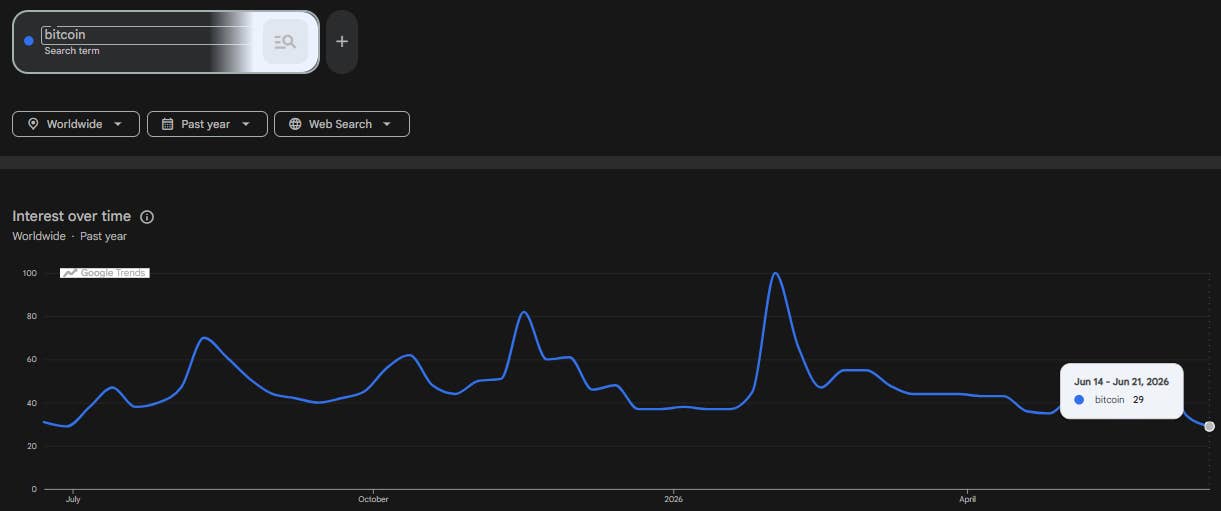Open the Web Search type dropdown
This screenshot has height=511, width=1221.
[342, 124]
